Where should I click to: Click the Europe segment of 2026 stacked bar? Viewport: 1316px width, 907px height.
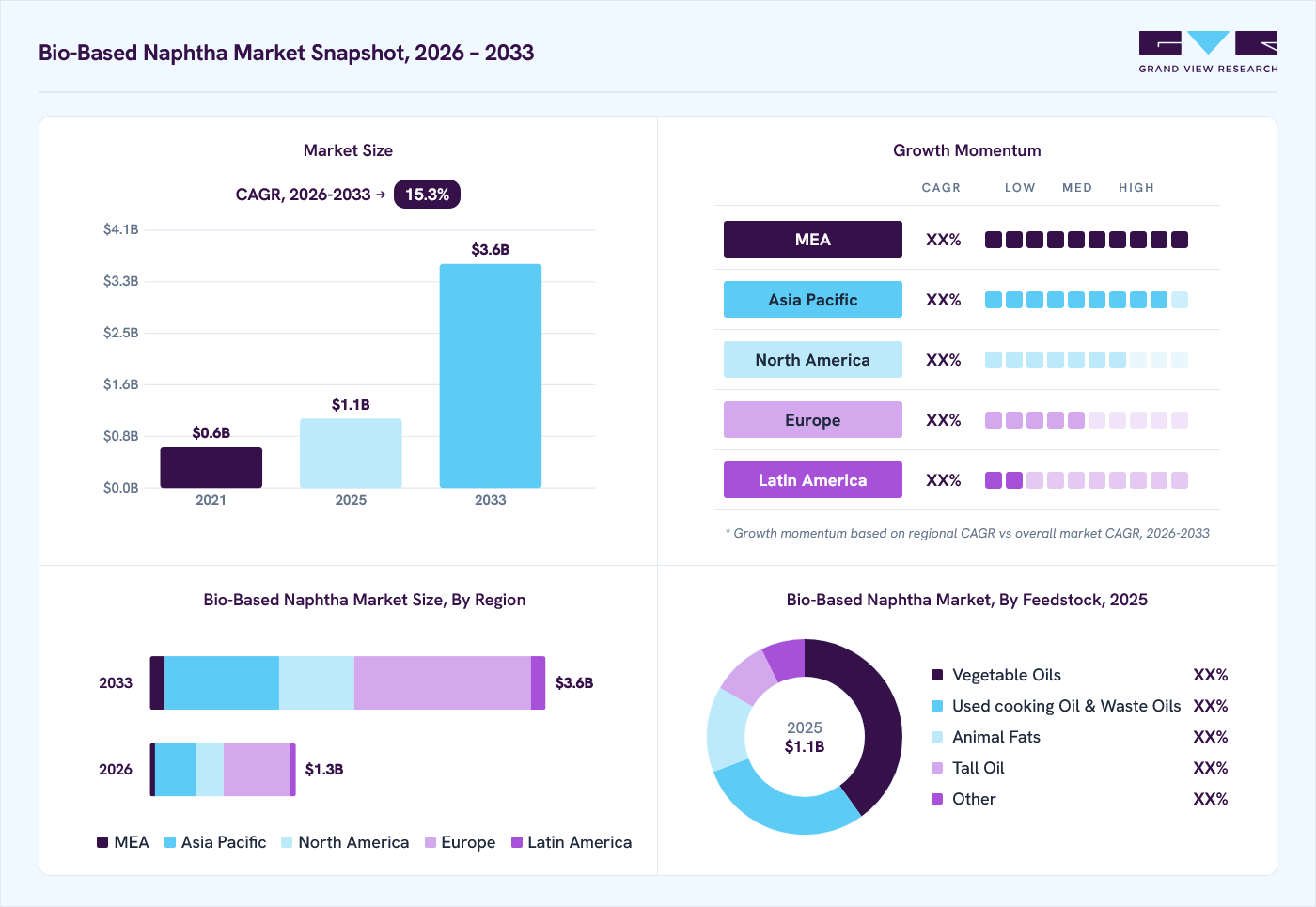click(257, 769)
